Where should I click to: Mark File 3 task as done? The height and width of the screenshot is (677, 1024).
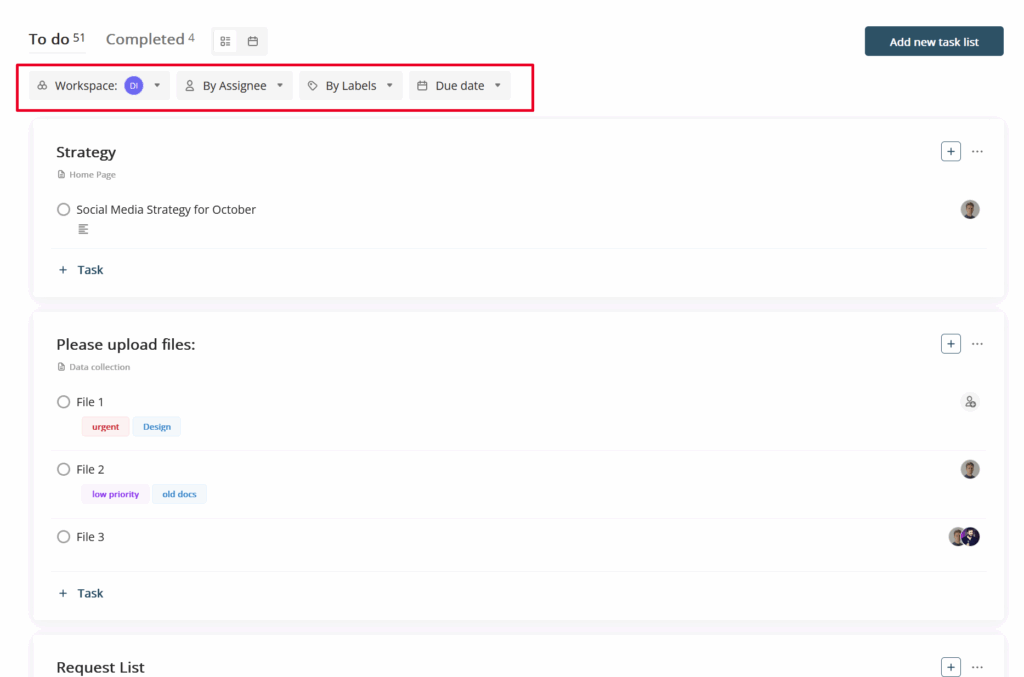click(x=64, y=537)
